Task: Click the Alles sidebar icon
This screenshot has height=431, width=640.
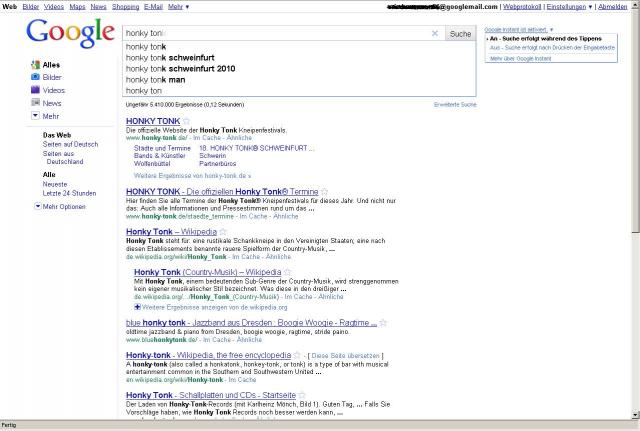Action: pos(36,64)
